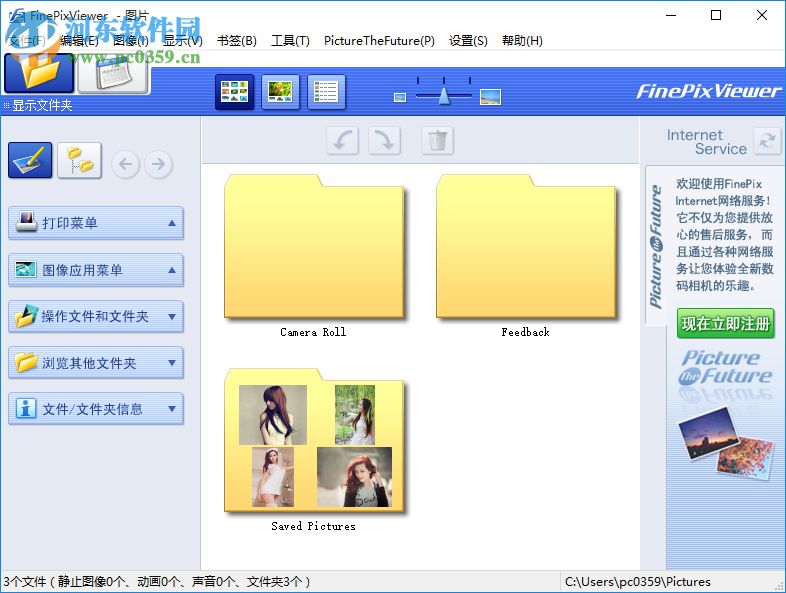Select the thumbnail grid view mode
Screen dimensions: 786x593
[234, 92]
